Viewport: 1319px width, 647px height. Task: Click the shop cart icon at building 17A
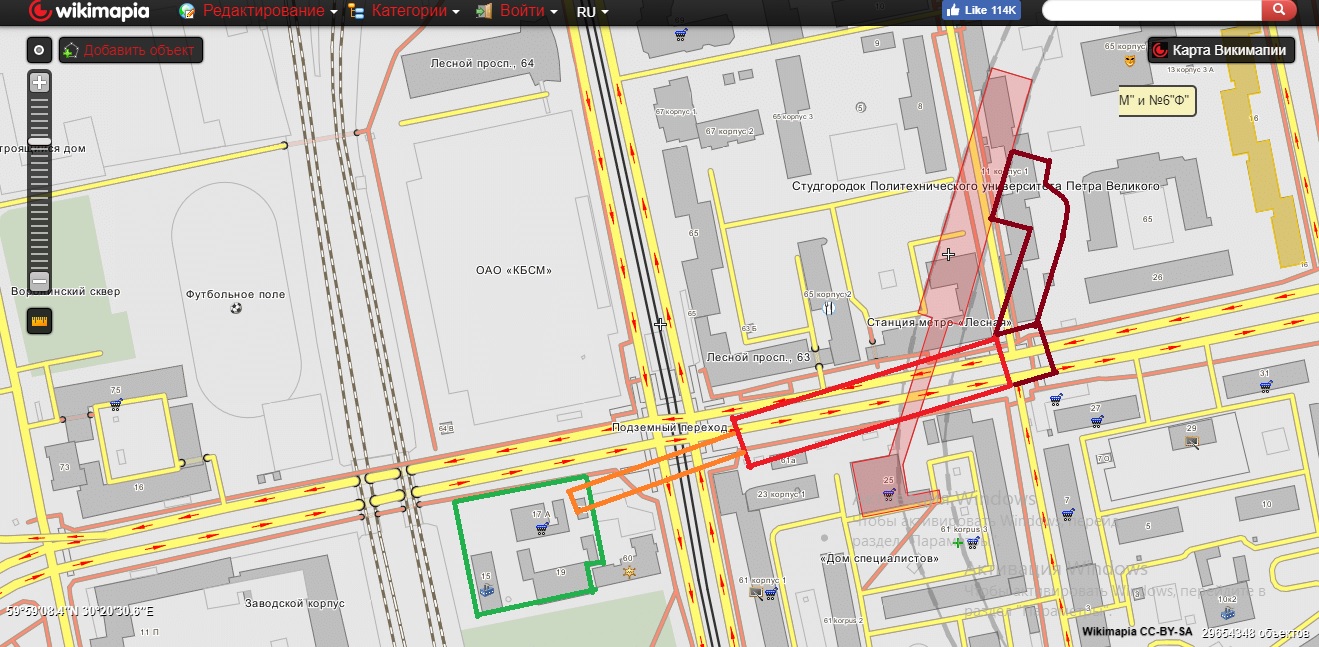[541, 529]
